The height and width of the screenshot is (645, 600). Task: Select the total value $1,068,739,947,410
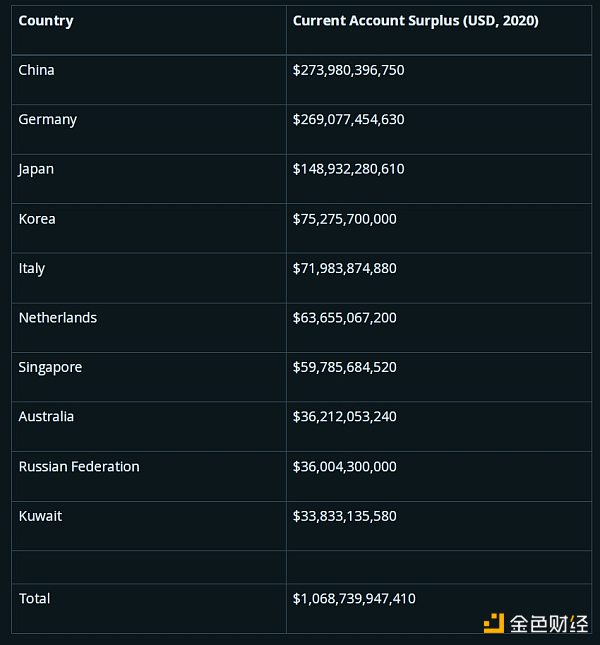click(354, 599)
